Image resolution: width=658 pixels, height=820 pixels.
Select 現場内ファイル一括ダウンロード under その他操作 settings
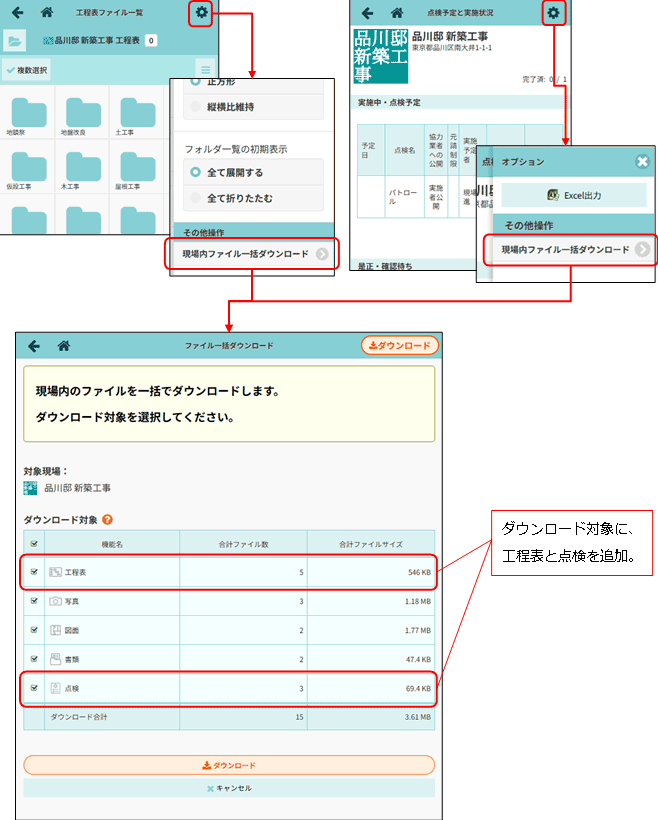click(x=254, y=254)
